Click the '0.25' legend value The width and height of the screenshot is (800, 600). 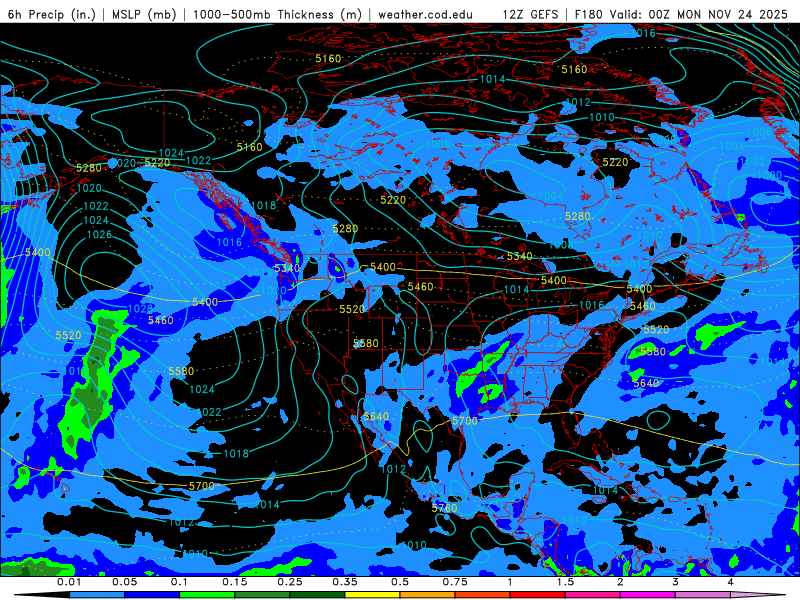(290, 582)
